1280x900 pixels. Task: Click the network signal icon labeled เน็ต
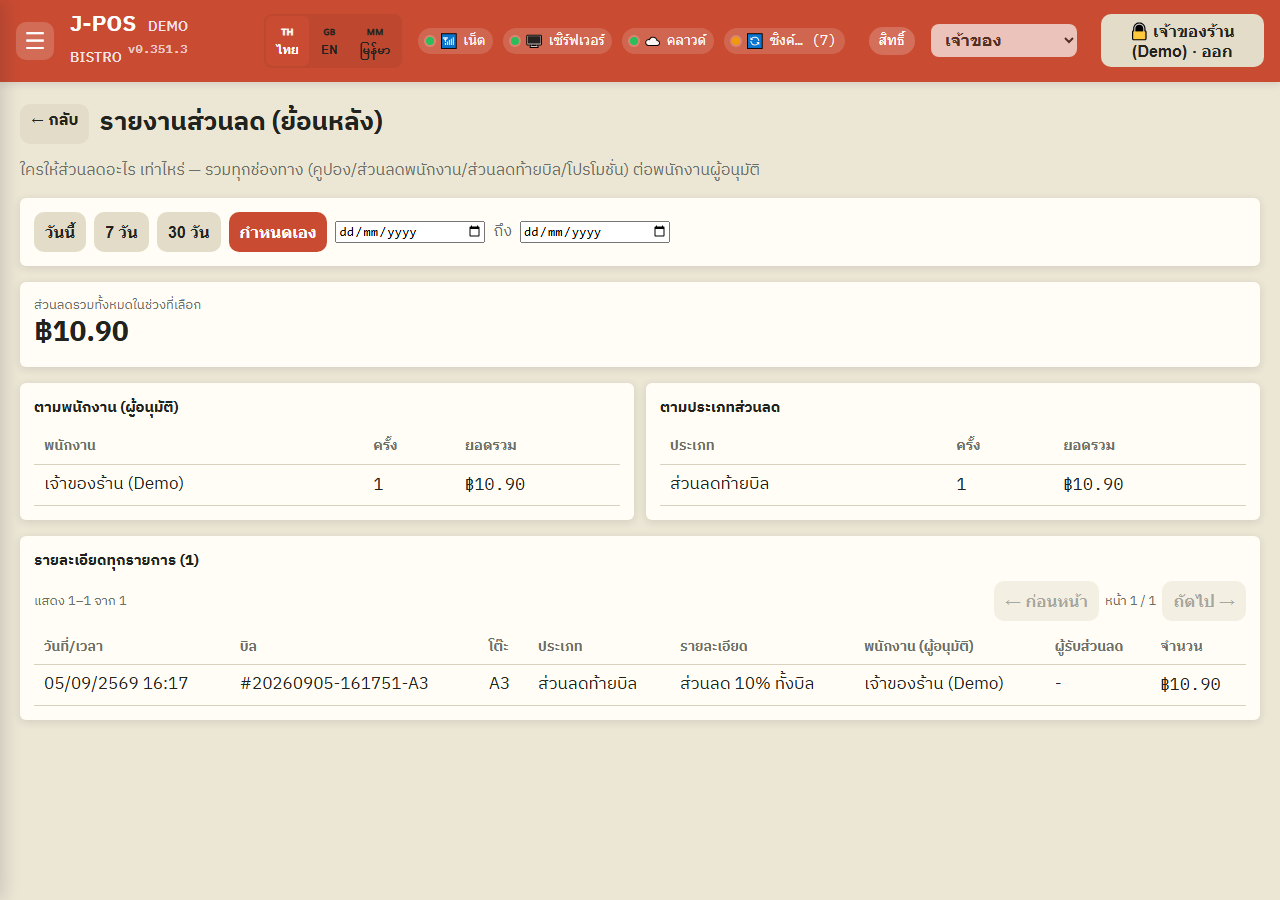[x=449, y=41]
